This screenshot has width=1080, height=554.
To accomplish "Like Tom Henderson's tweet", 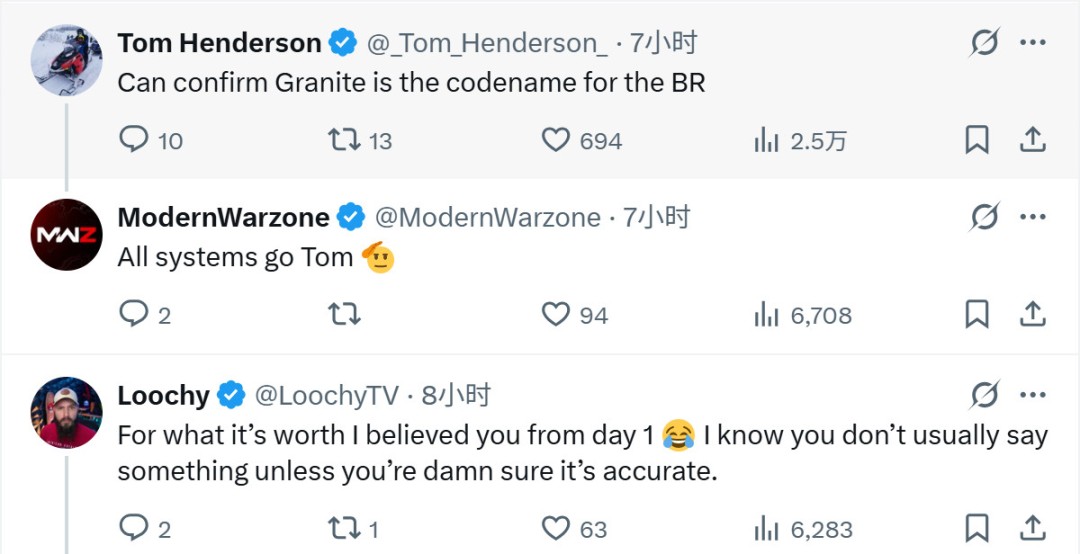I will tap(556, 140).
